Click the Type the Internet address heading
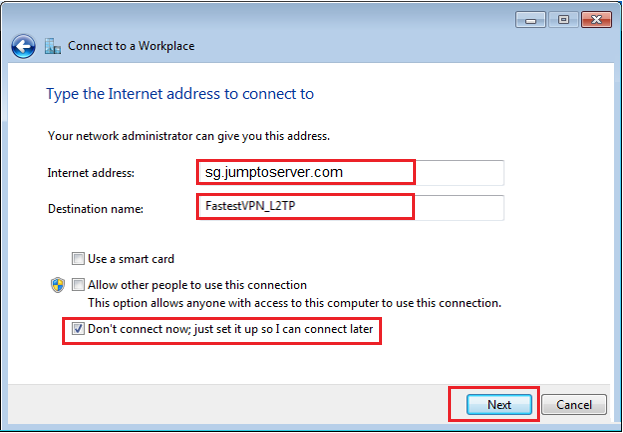 (x=180, y=94)
